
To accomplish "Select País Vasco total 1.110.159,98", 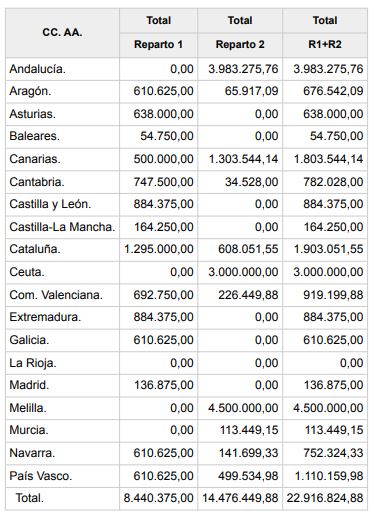I will 329,476.
